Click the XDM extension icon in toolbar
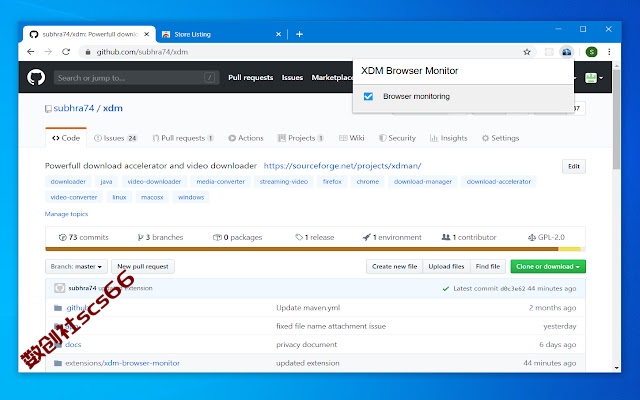This screenshot has width=640, height=400. pyautogui.click(x=567, y=52)
